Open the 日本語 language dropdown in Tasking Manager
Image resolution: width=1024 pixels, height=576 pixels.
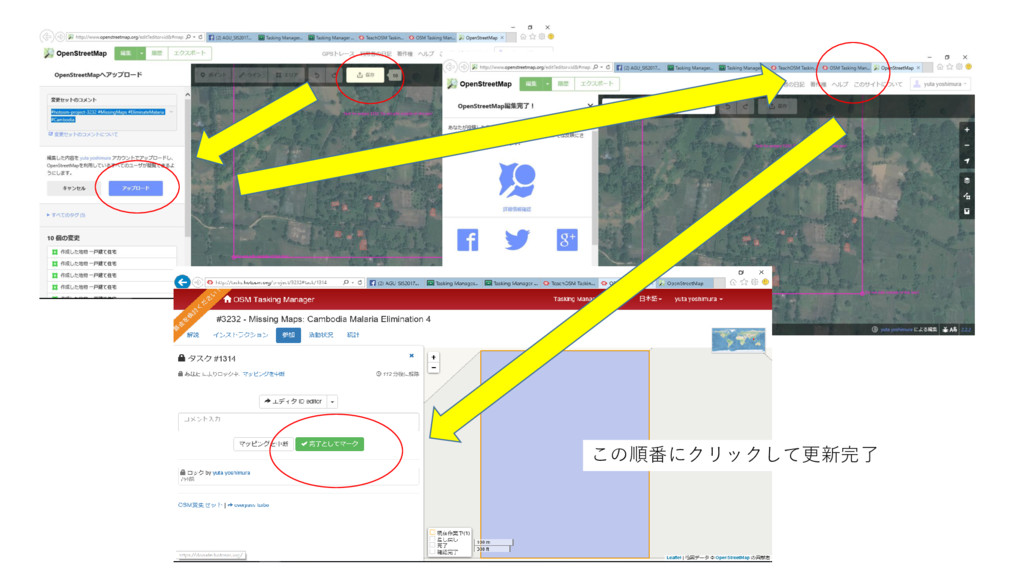[x=650, y=299]
